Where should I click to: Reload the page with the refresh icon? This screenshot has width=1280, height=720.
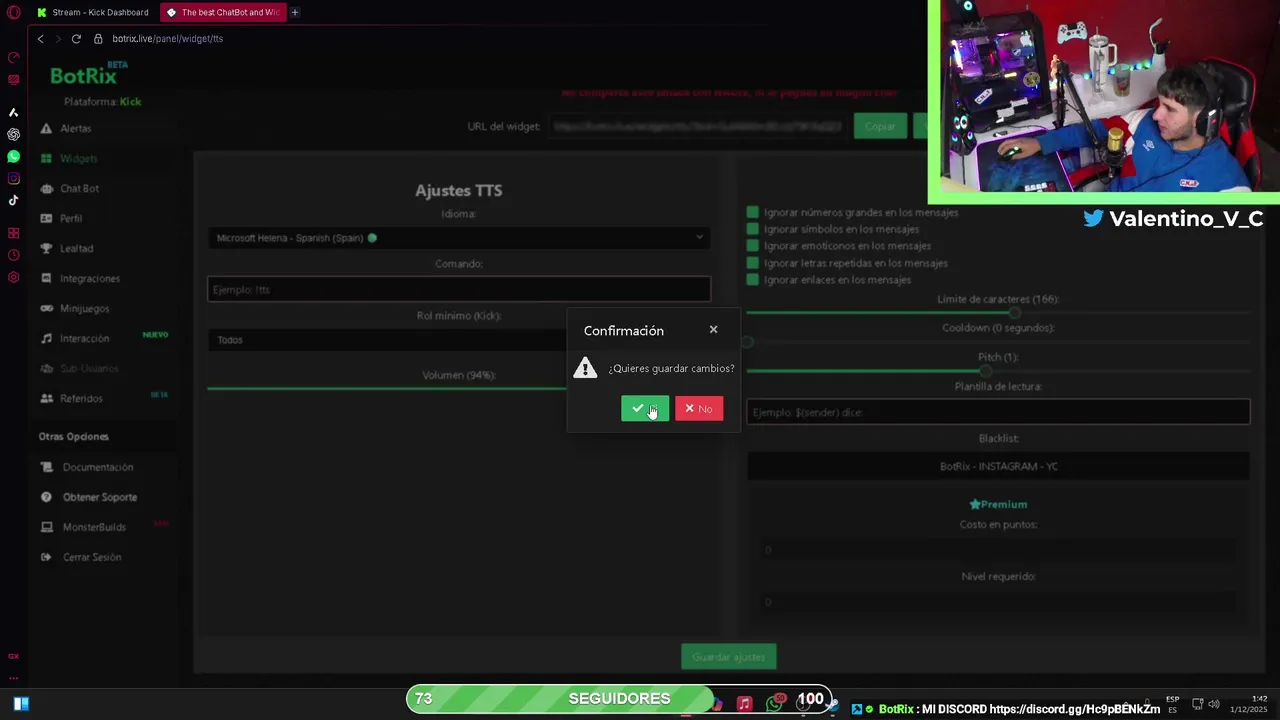pyautogui.click(x=76, y=39)
